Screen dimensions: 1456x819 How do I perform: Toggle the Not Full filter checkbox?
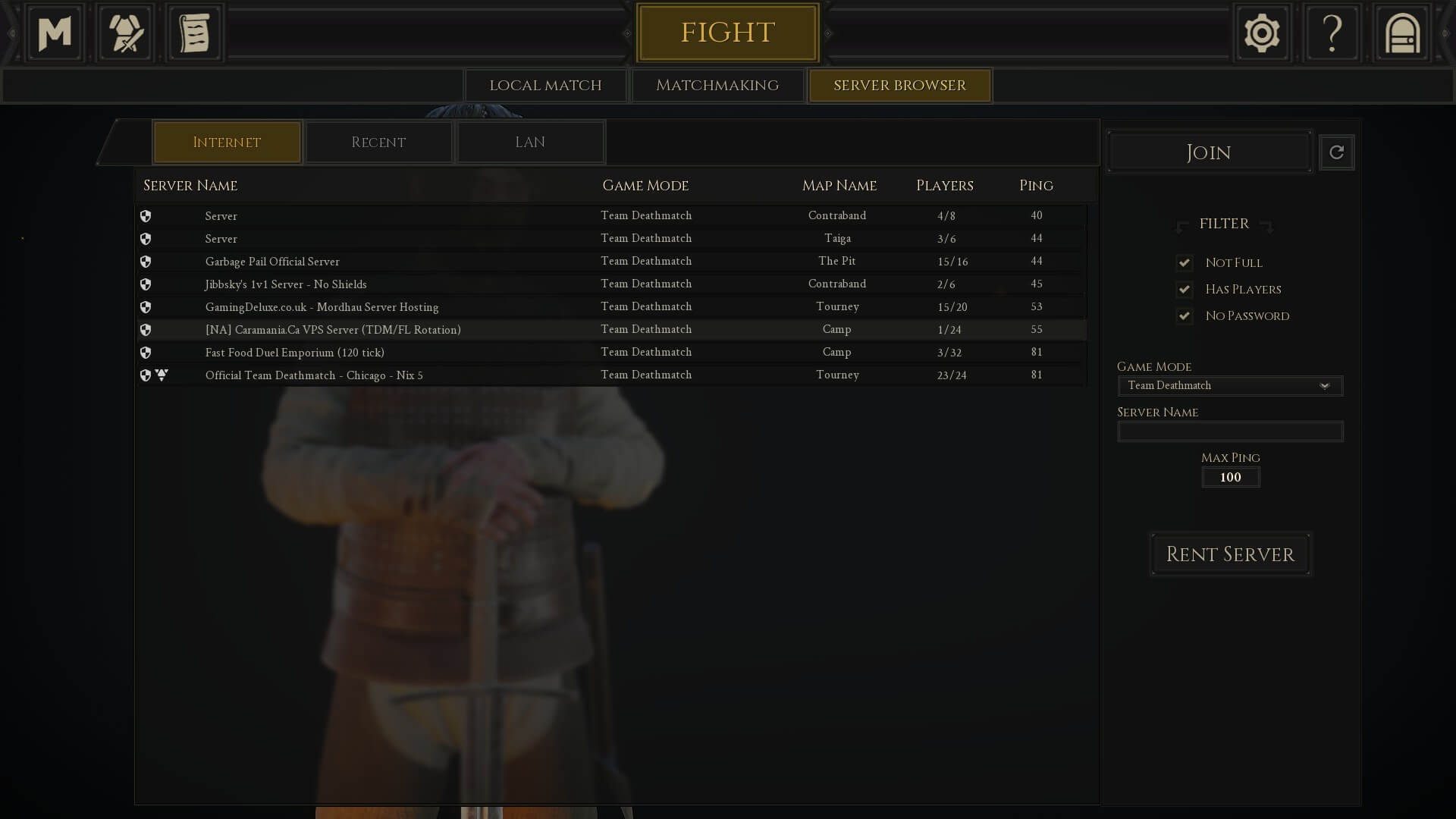pos(1184,262)
